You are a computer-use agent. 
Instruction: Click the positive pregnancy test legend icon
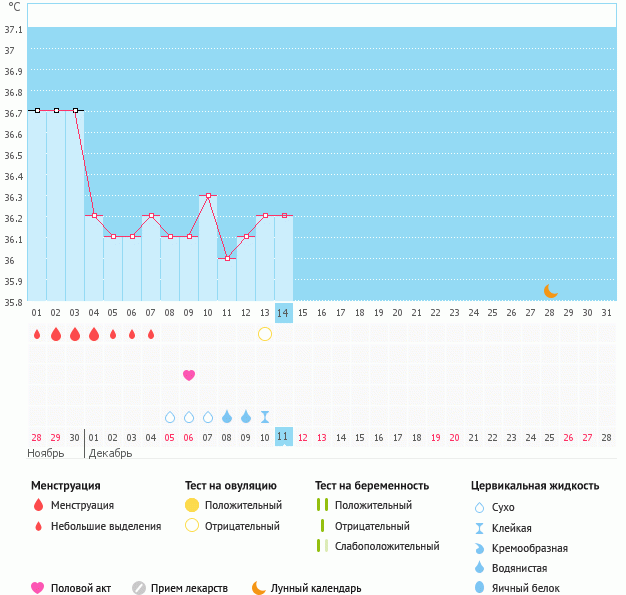click(321, 505)
